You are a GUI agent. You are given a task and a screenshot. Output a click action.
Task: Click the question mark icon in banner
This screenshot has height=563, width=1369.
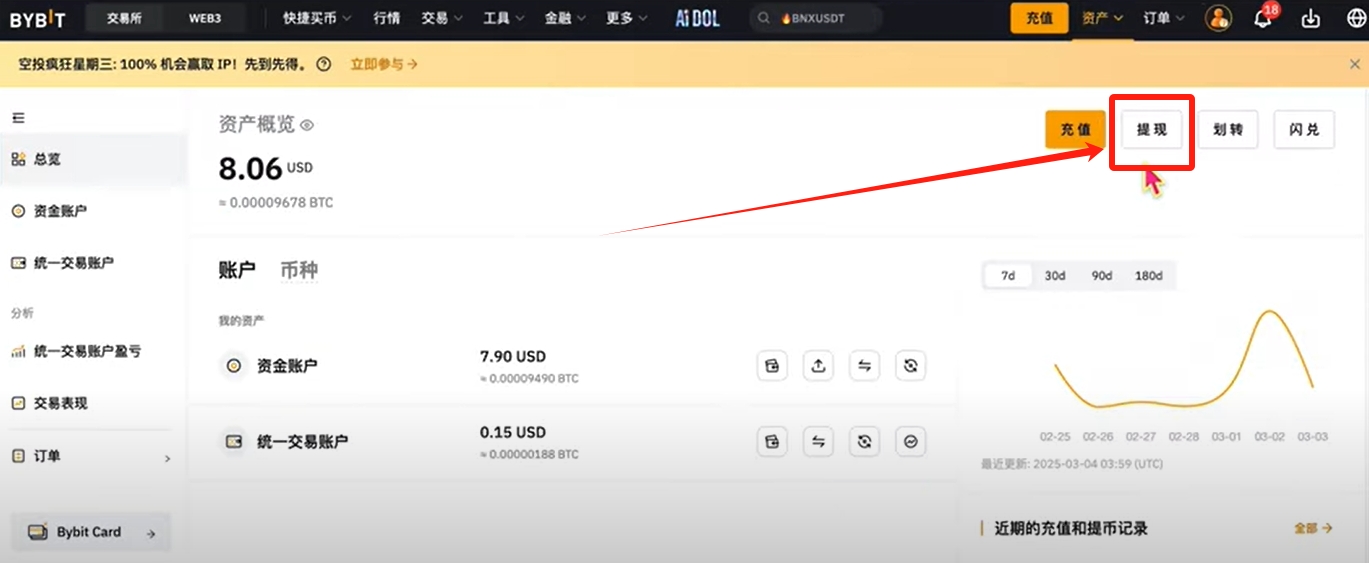pos(323,64)
